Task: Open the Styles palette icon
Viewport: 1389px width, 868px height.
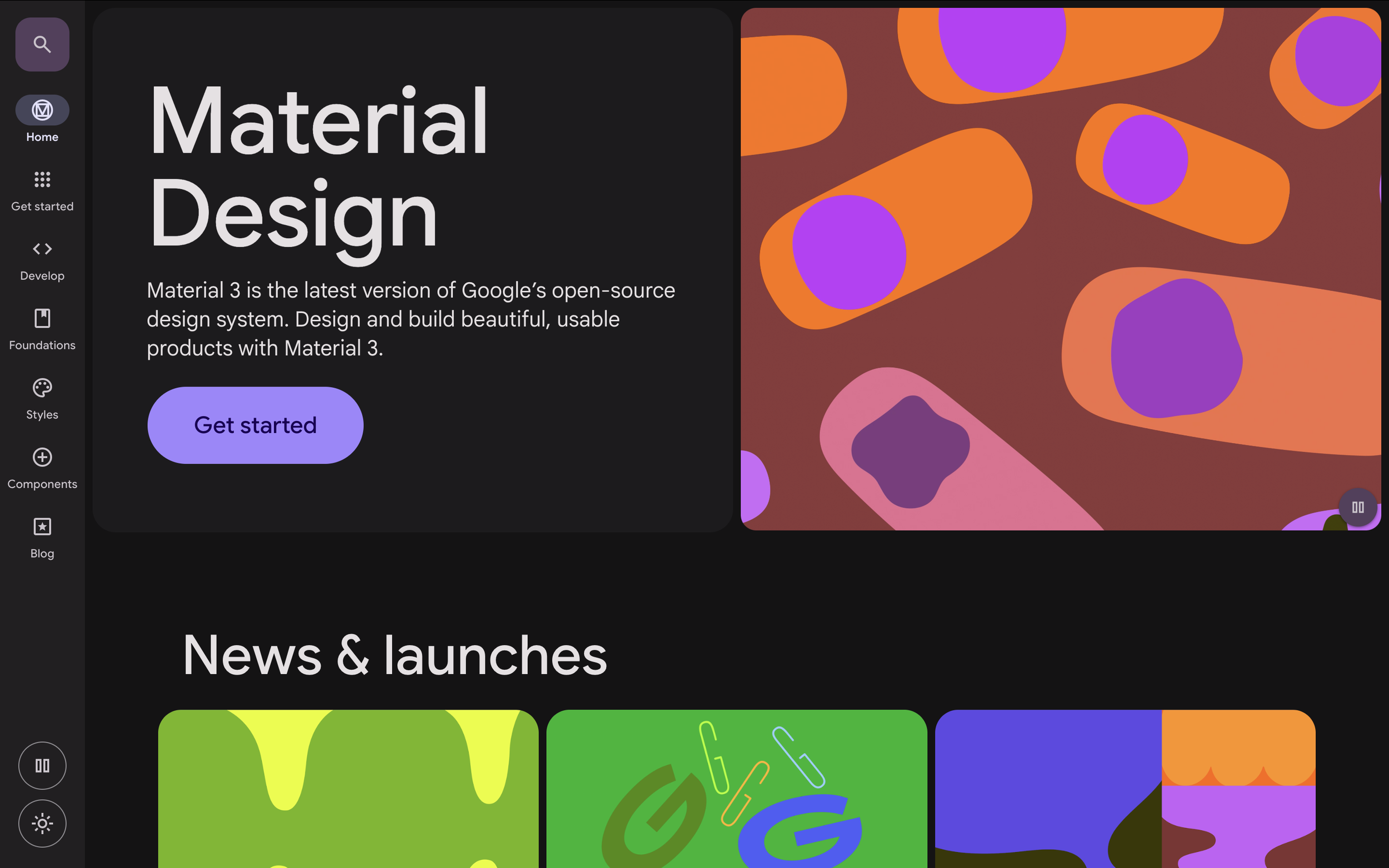Action: [42, 388]
